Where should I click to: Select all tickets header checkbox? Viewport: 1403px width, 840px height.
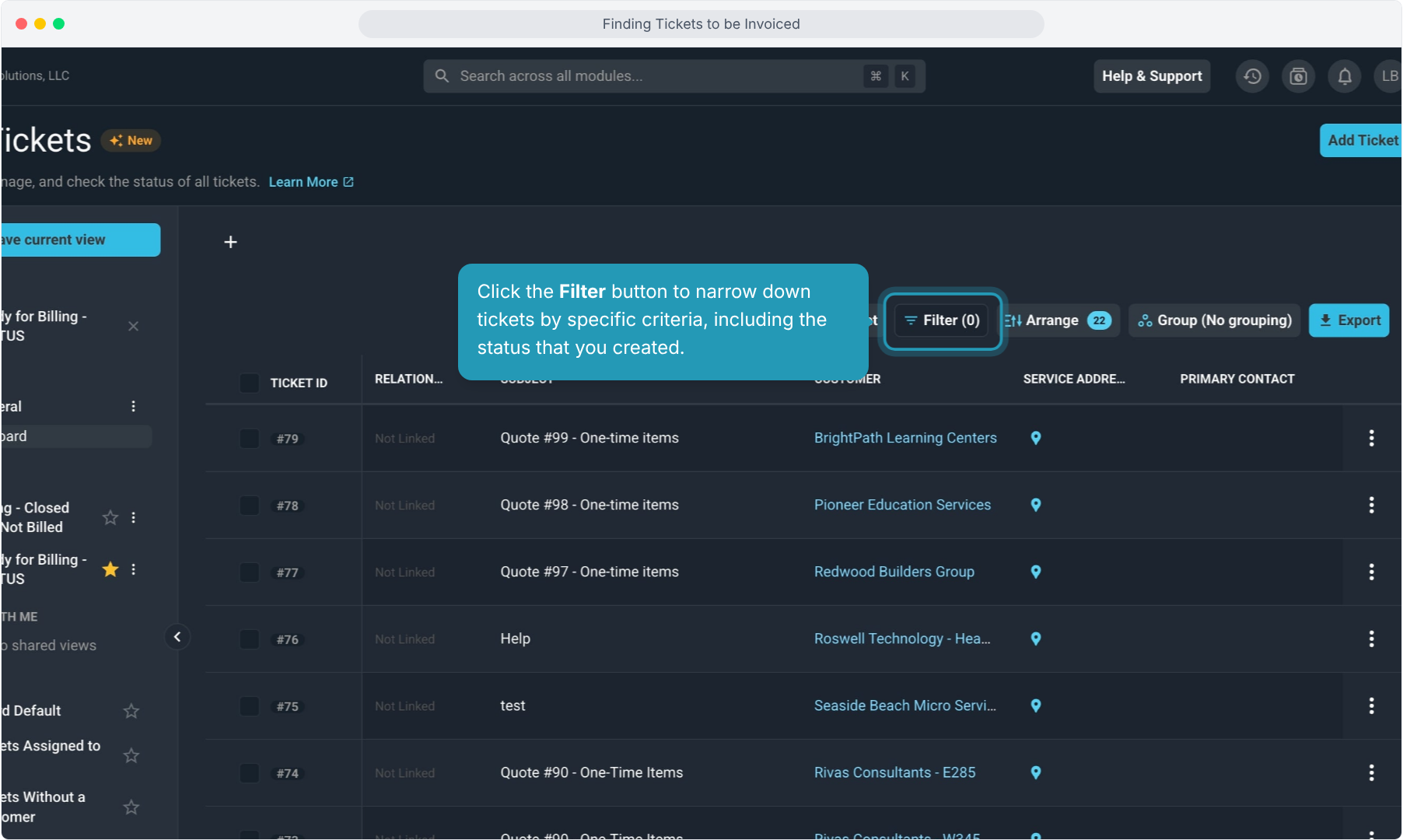click(x=250, y=383)
